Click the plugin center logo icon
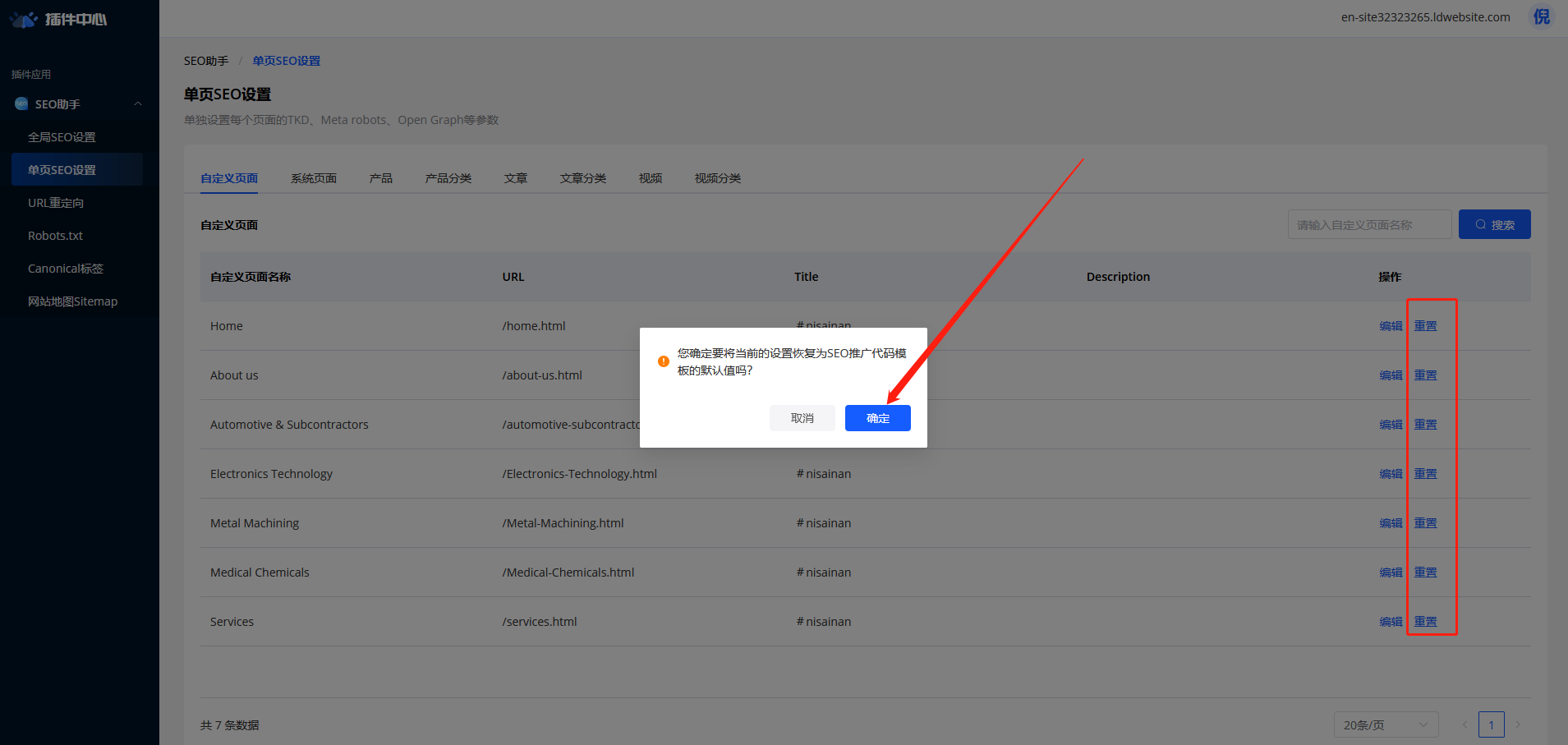Screen dimensions: 1568x745 click(x=24, y=19)
